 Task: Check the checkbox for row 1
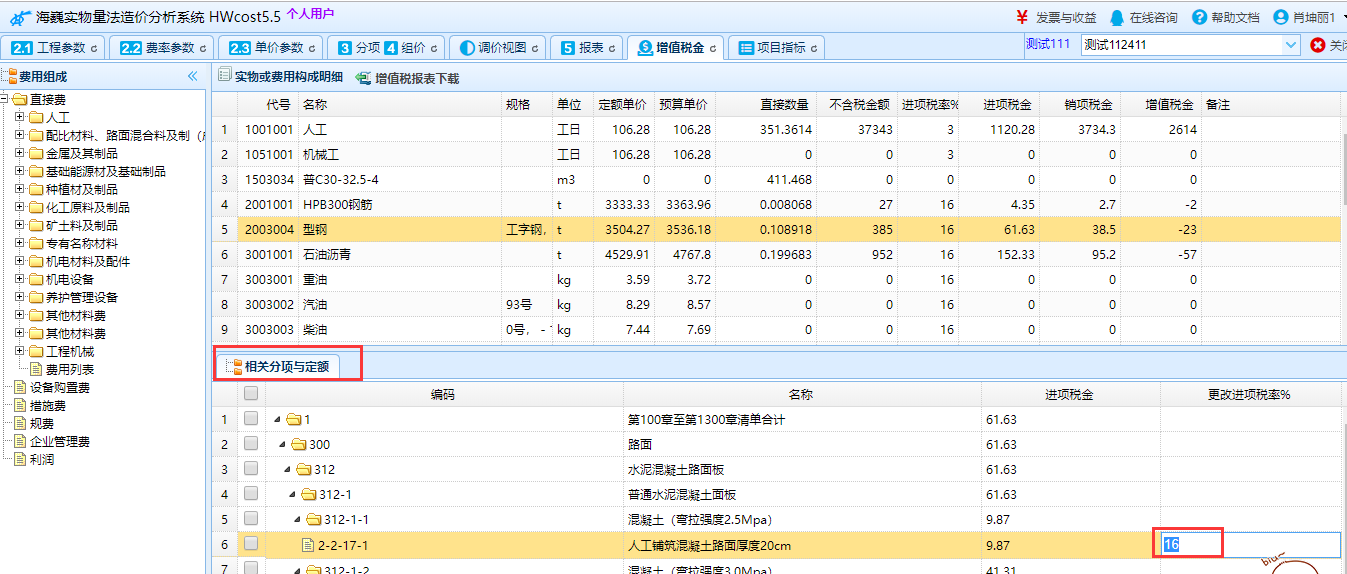(251, 419)
